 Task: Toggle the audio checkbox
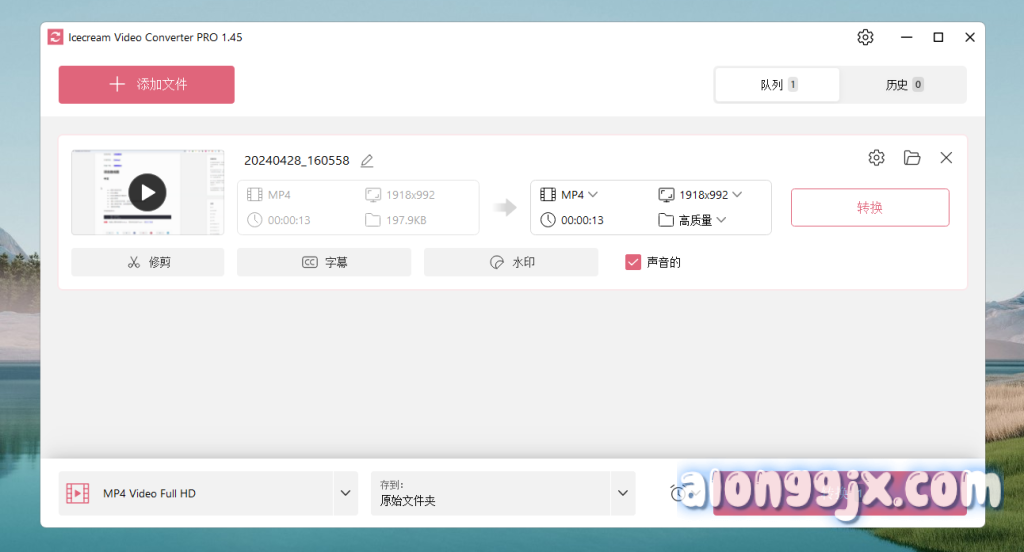(633, 262)
